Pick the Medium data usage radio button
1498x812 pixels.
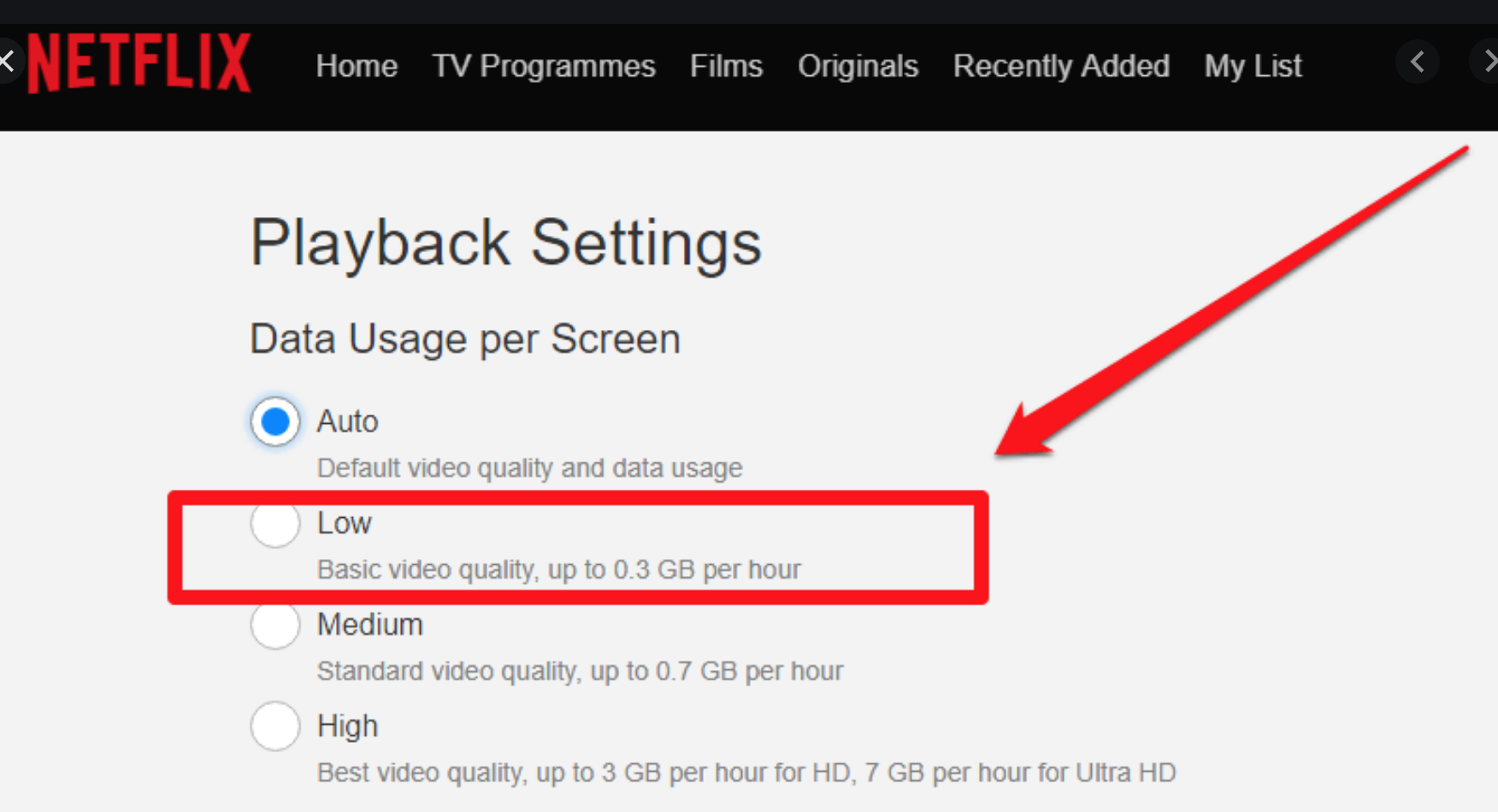(x=275, y=625)
